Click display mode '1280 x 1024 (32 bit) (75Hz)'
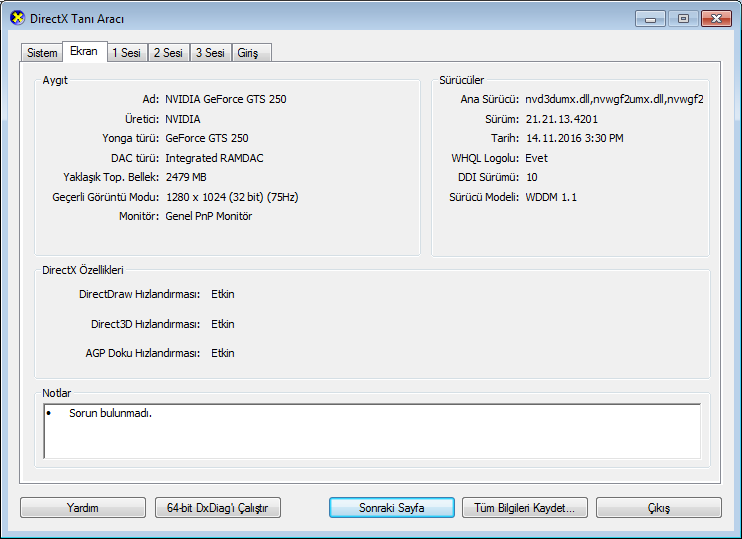Screen dimensions: 742x539 (232, 197)
